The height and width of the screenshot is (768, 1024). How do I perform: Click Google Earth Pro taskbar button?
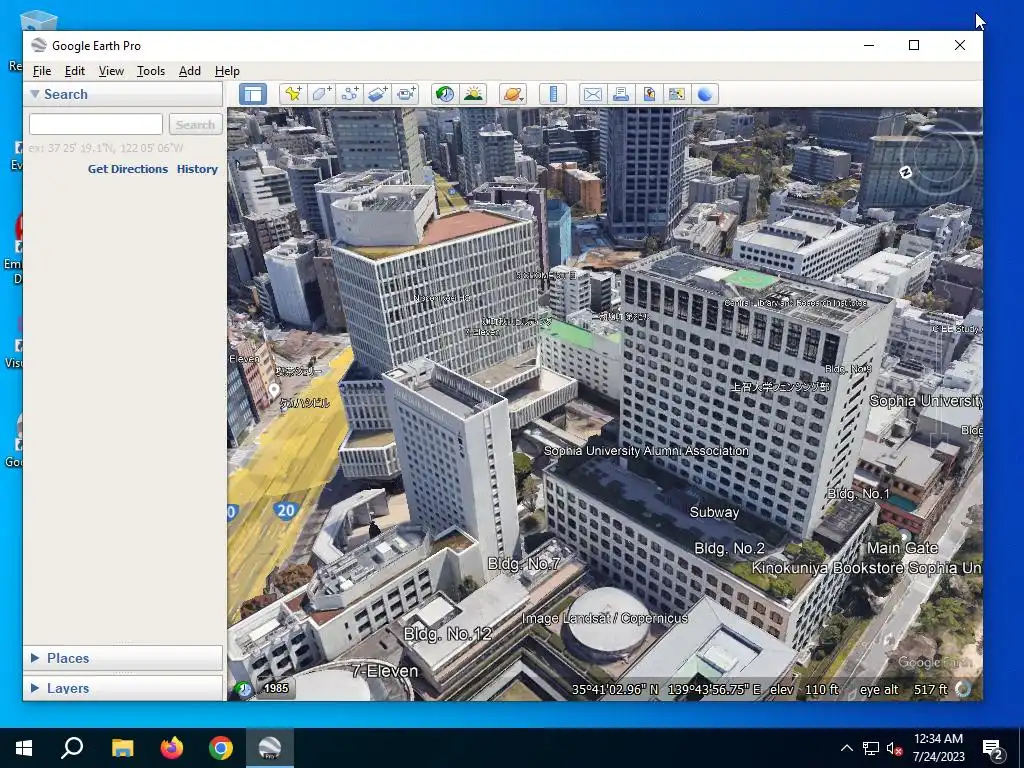coord(270,748)
